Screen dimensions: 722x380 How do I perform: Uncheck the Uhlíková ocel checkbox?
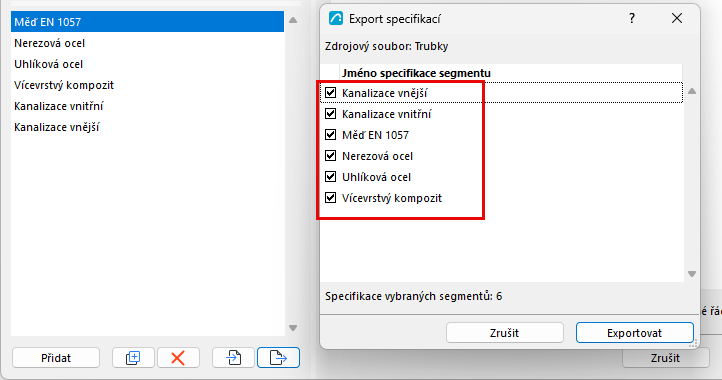[x=331, y=177]
